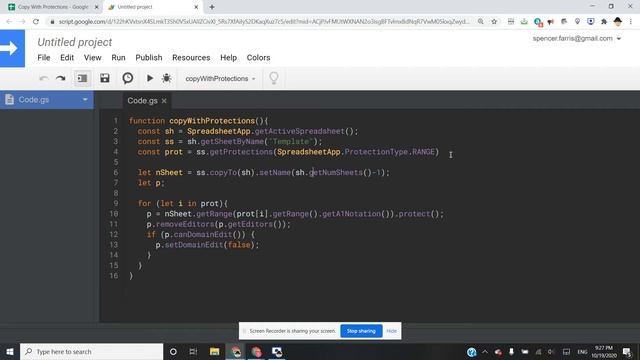Image resolution: width=640 pixels, height=360 pixels.
Task: Run the selected function play button
Action: coord(150,78)
